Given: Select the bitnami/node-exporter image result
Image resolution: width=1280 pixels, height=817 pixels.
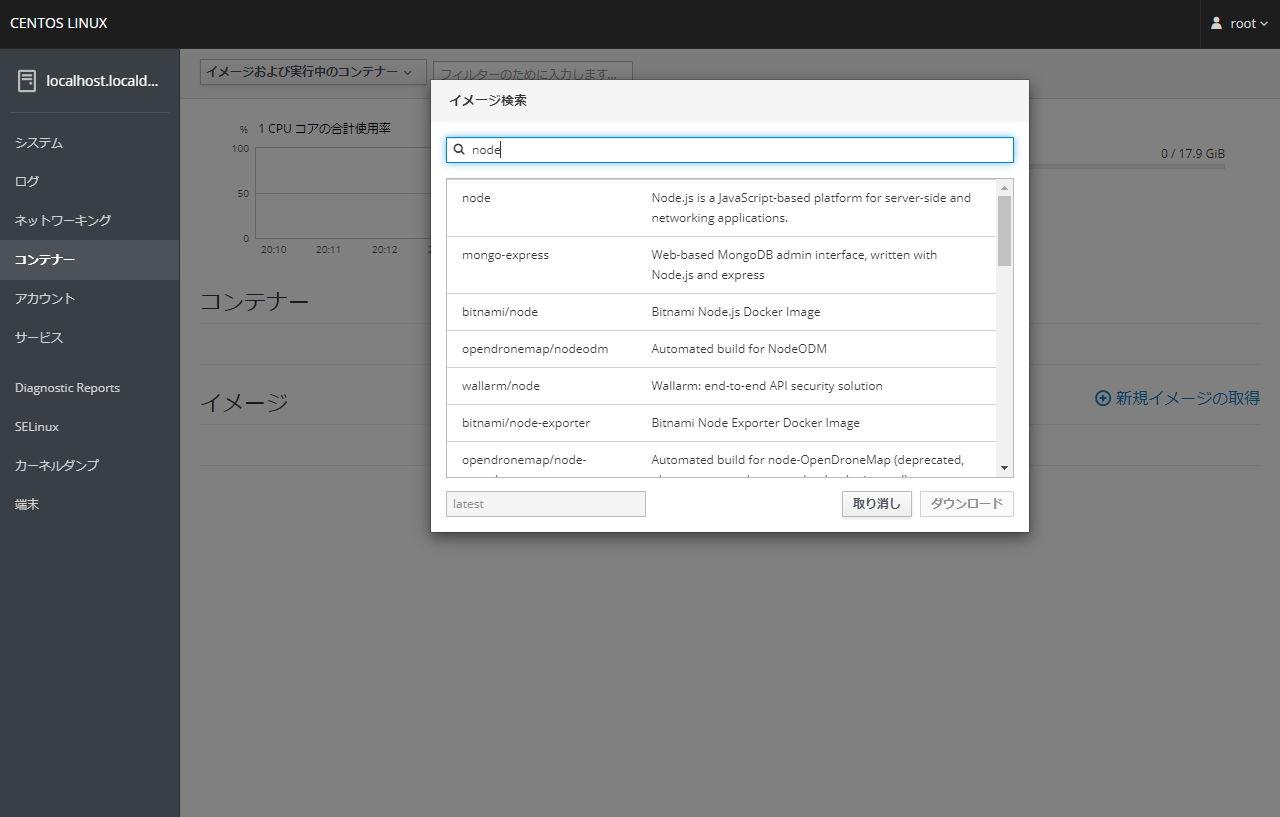Looking at the screenshot, I should point(722,423).
